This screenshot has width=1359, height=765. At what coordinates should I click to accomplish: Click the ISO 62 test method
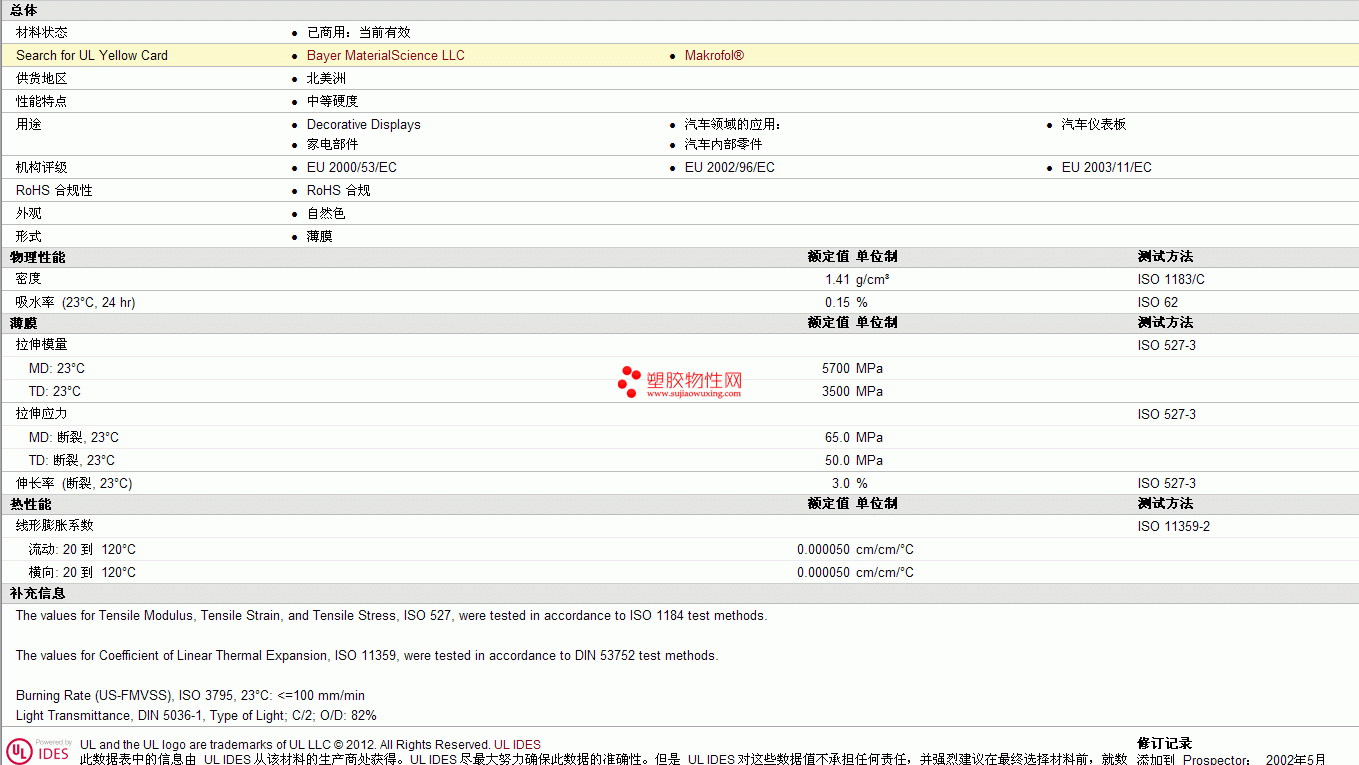(x=1158, y=302)
